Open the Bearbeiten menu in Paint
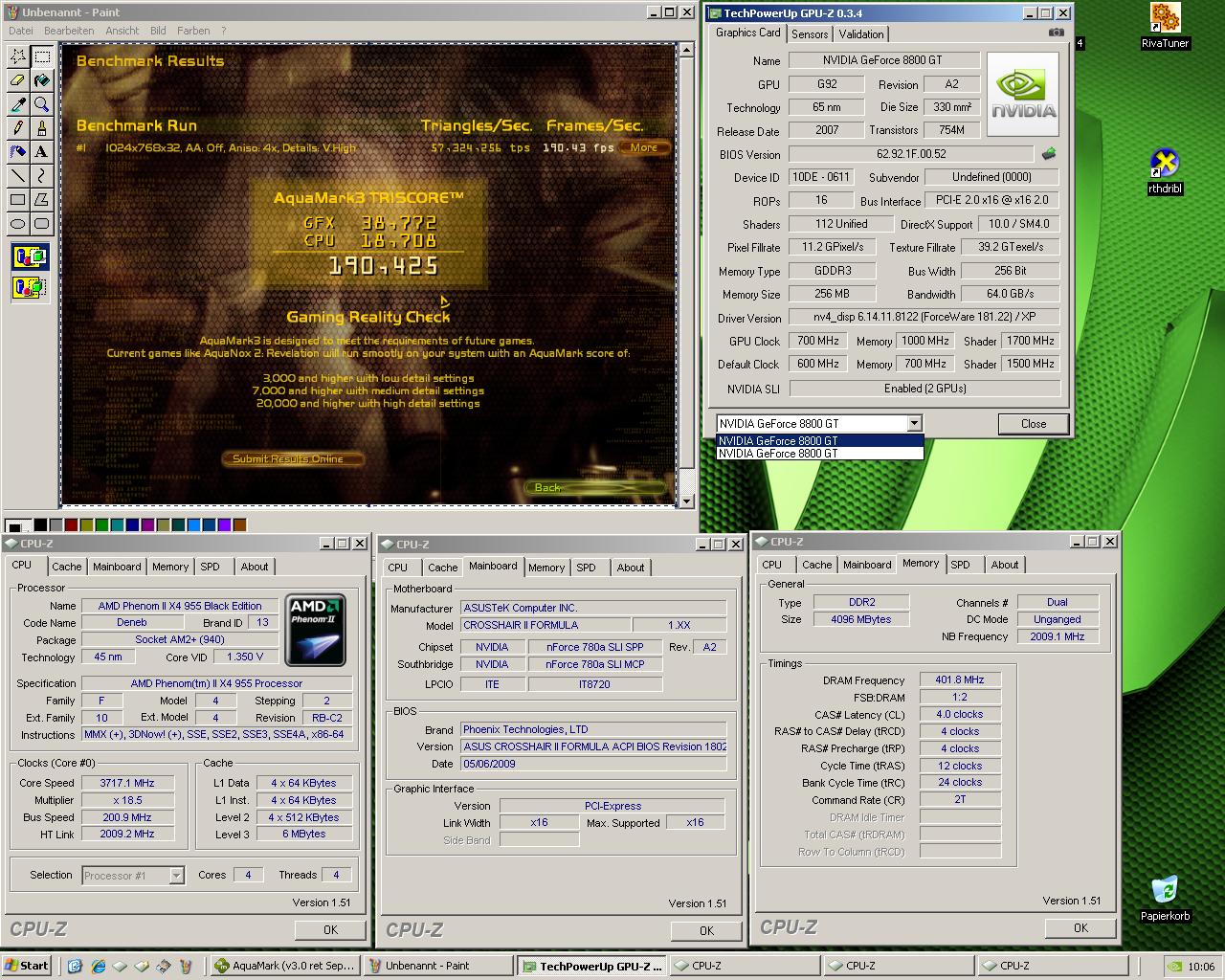The width and height of the screenshot is (1225, 980). tap(69, 31)
